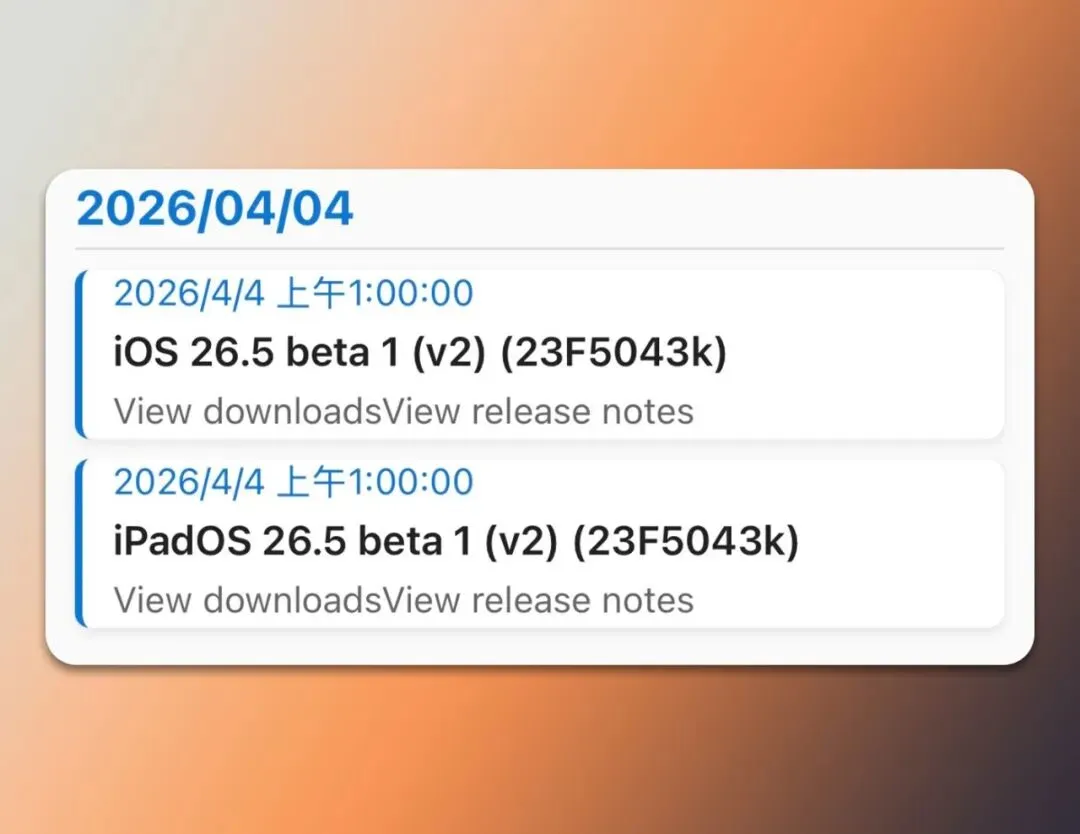1080x834 pixels.
Task: Select the iPadOS 26.5 beta 1 (v2) (23F5043k) title
Action: click(x=456, y=541)
